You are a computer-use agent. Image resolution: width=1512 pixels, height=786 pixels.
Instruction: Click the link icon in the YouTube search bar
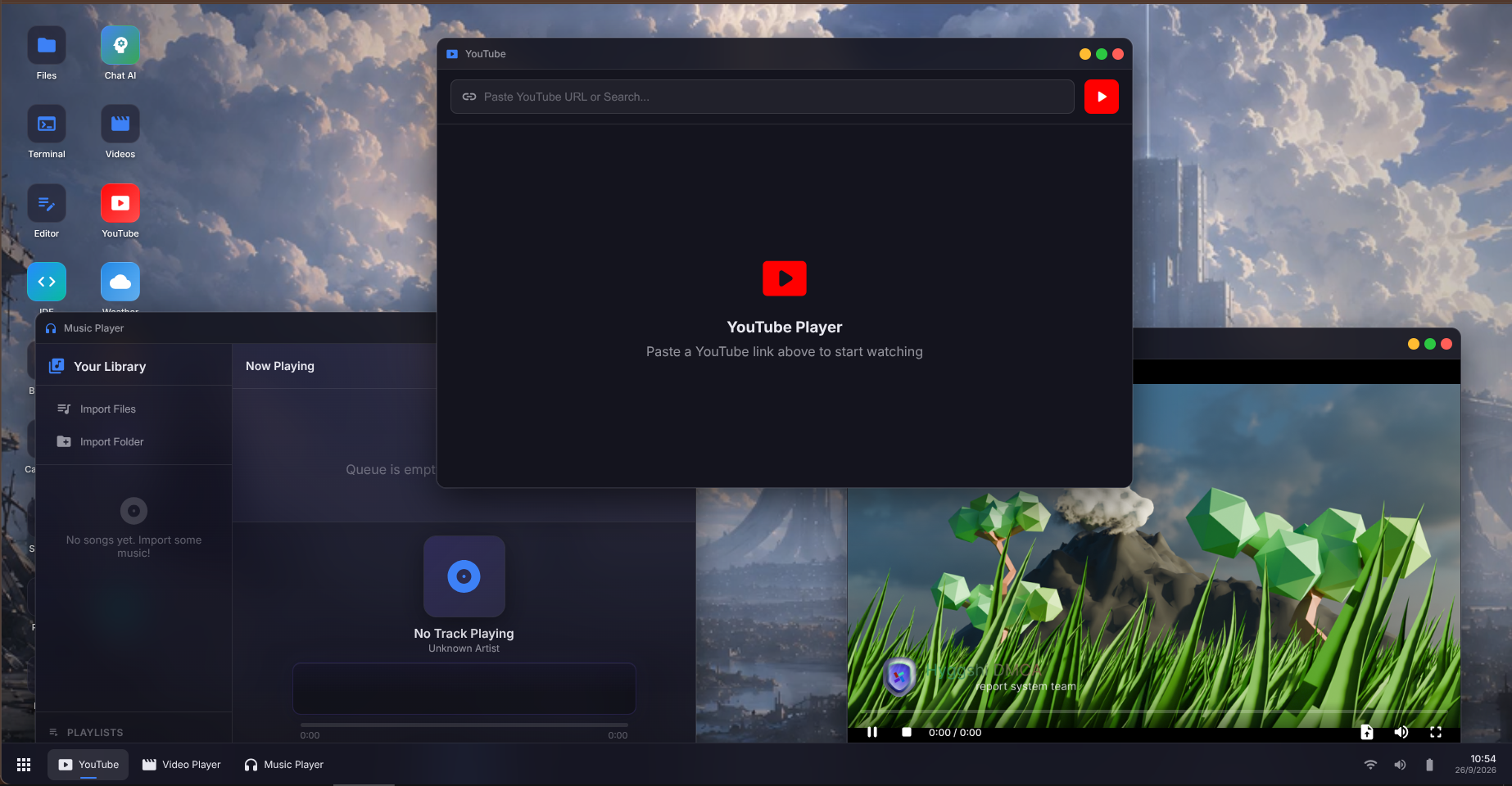(x=469, y=97)
